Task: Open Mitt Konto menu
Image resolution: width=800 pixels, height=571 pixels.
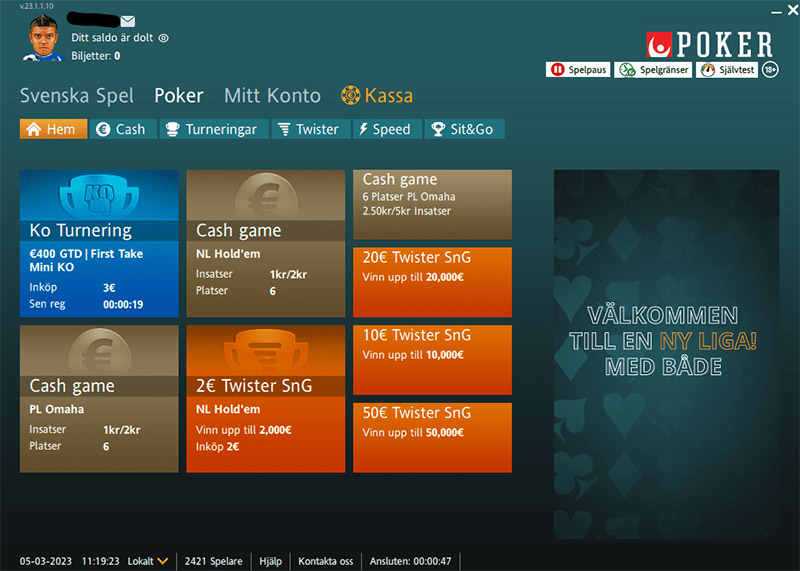Action: point(272,96)
